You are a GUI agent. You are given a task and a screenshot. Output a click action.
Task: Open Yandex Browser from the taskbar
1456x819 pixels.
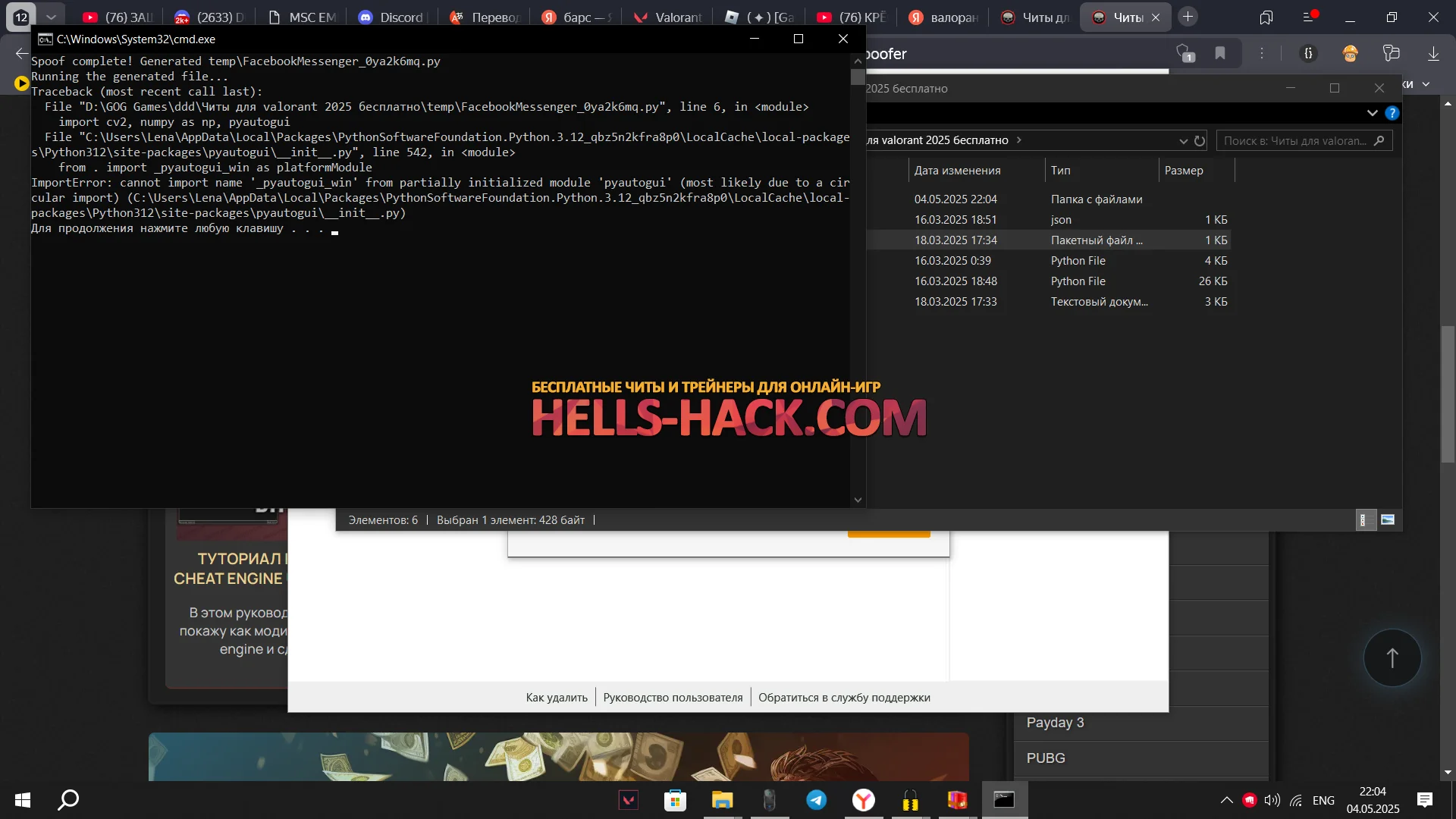[x=864, y=800]
